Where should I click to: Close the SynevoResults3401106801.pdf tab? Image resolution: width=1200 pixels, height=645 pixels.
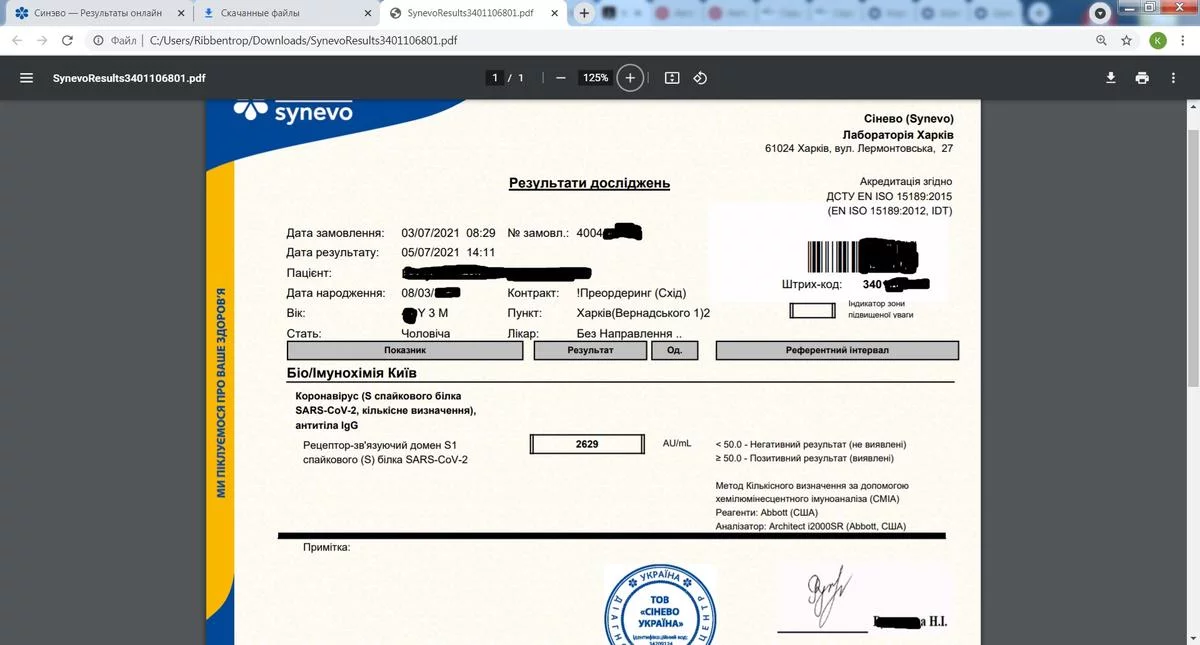(x=555, y=14)
